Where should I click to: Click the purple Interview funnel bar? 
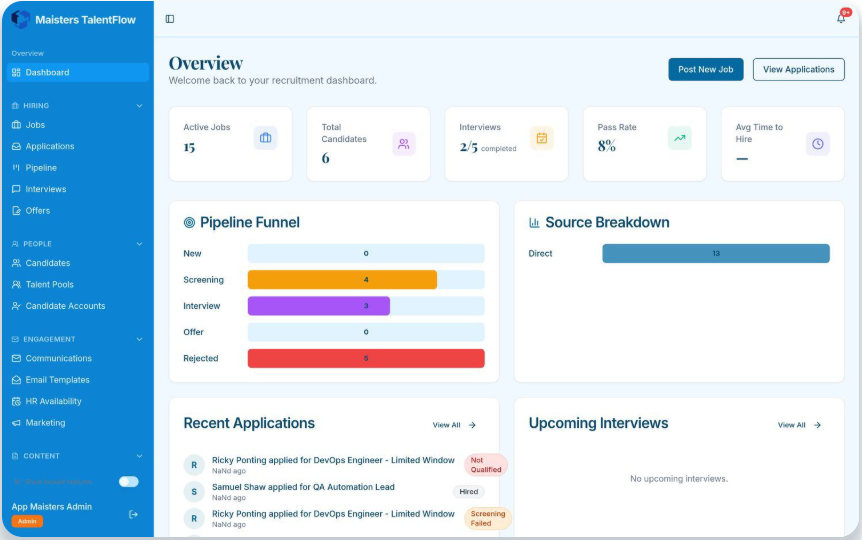(319, 306)
